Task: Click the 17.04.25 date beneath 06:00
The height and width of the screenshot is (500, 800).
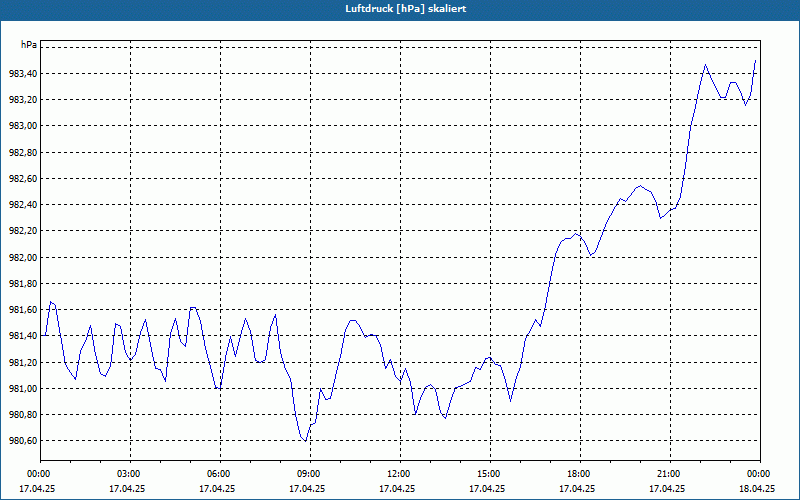Action: click(x=217, y=488)
